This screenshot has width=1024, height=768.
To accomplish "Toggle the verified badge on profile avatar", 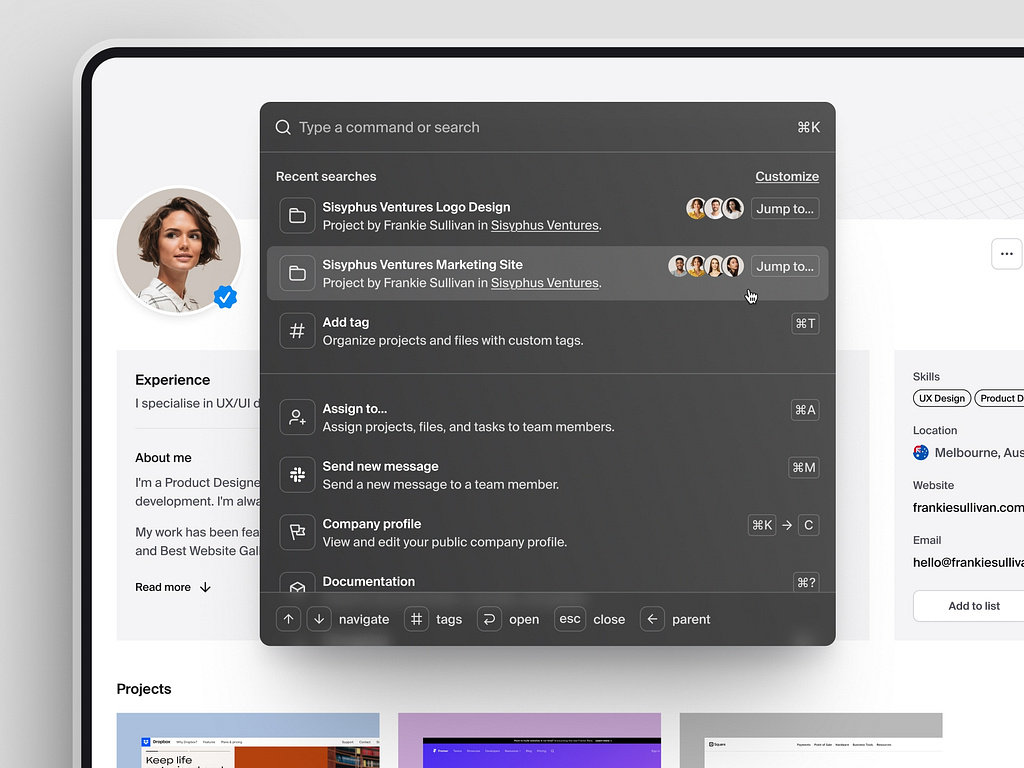I will [x=226, y=296].
